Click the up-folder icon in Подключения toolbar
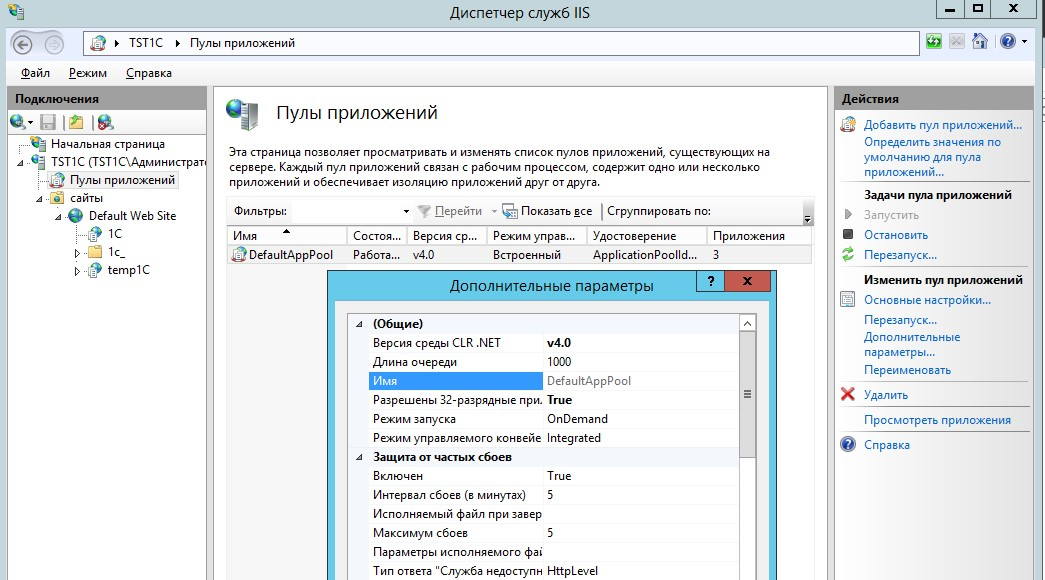Viewport: 1045px width, 580px height. point(76,122)
